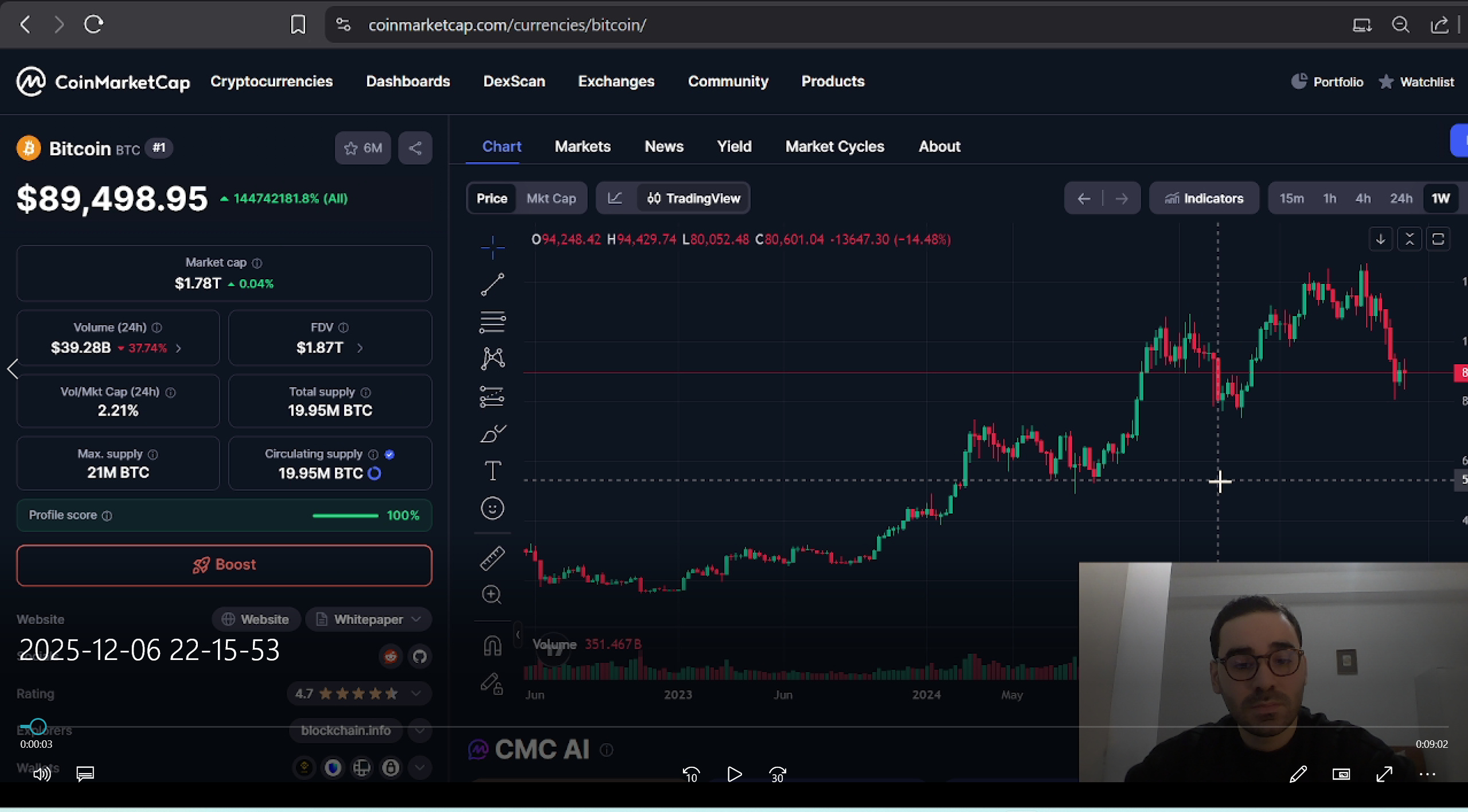Switch chart to Price view
The image size is (1468, 812).
[x=491, y=198]
